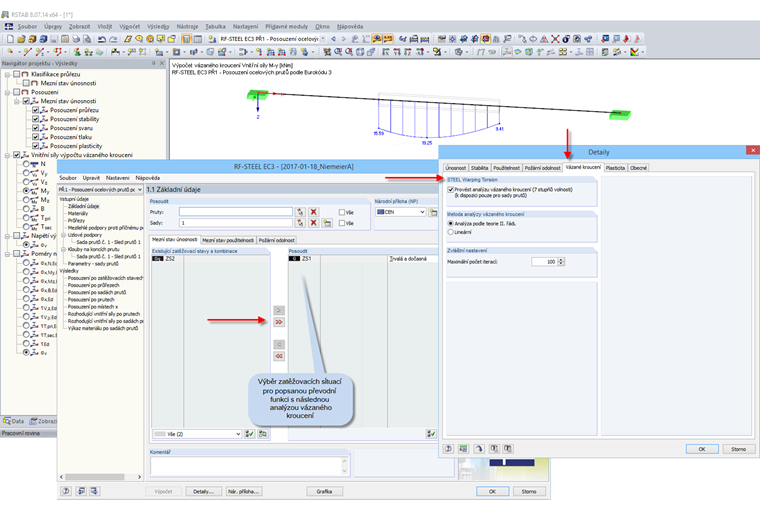Open RF-STEEL EC3 PŘ1 module dropdown in toolbar
This screenshot has width=760, height=509.
click(x=323, y=39)
